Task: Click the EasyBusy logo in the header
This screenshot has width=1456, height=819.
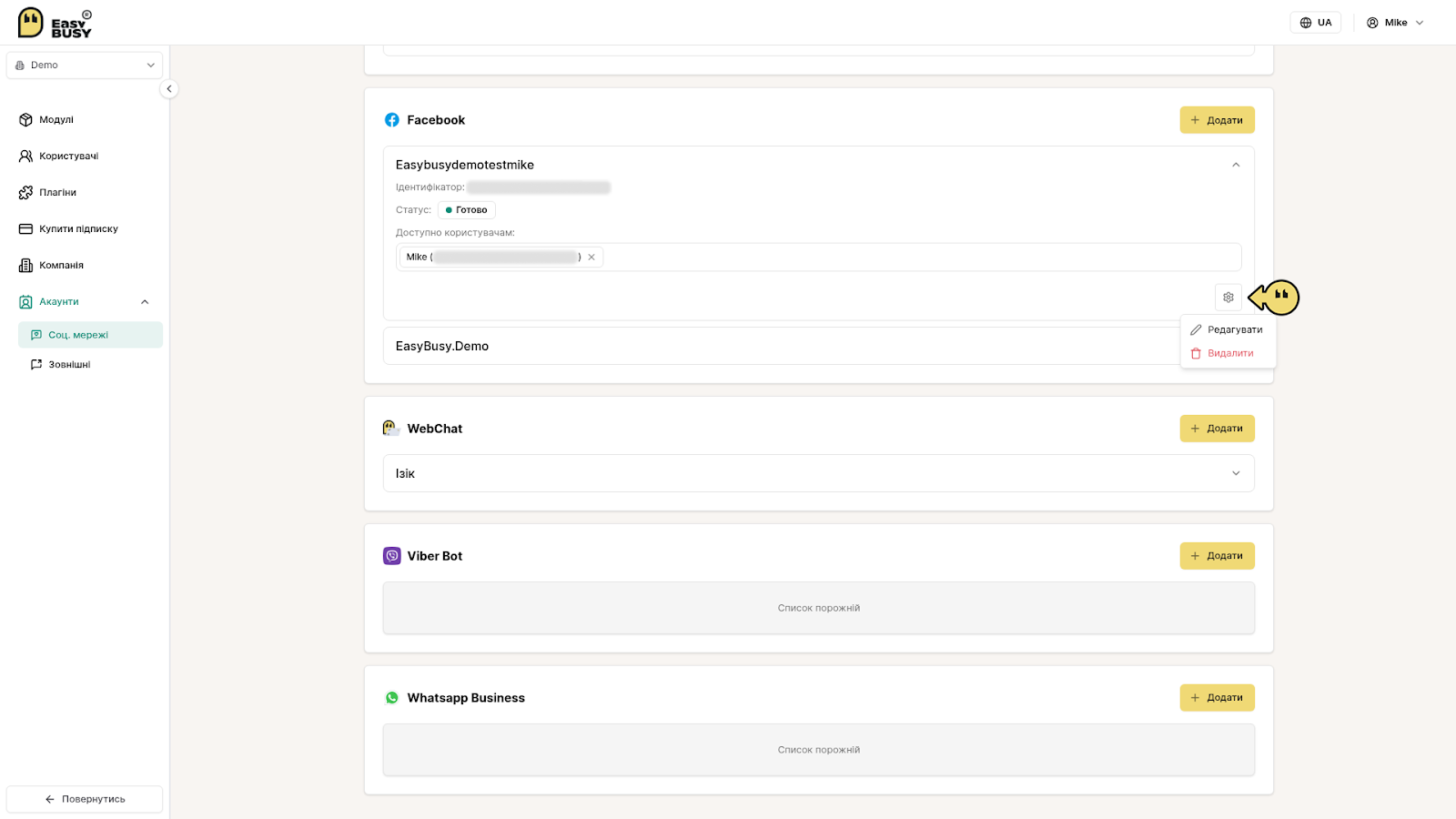Action: tap(56, 23)
